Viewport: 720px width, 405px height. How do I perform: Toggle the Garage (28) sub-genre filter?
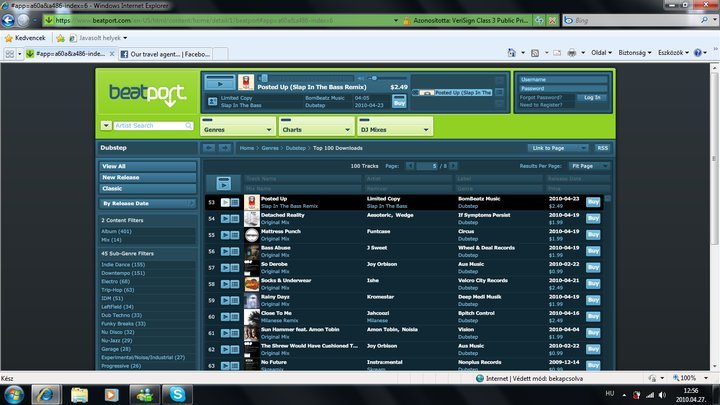[x=116, y=349]
